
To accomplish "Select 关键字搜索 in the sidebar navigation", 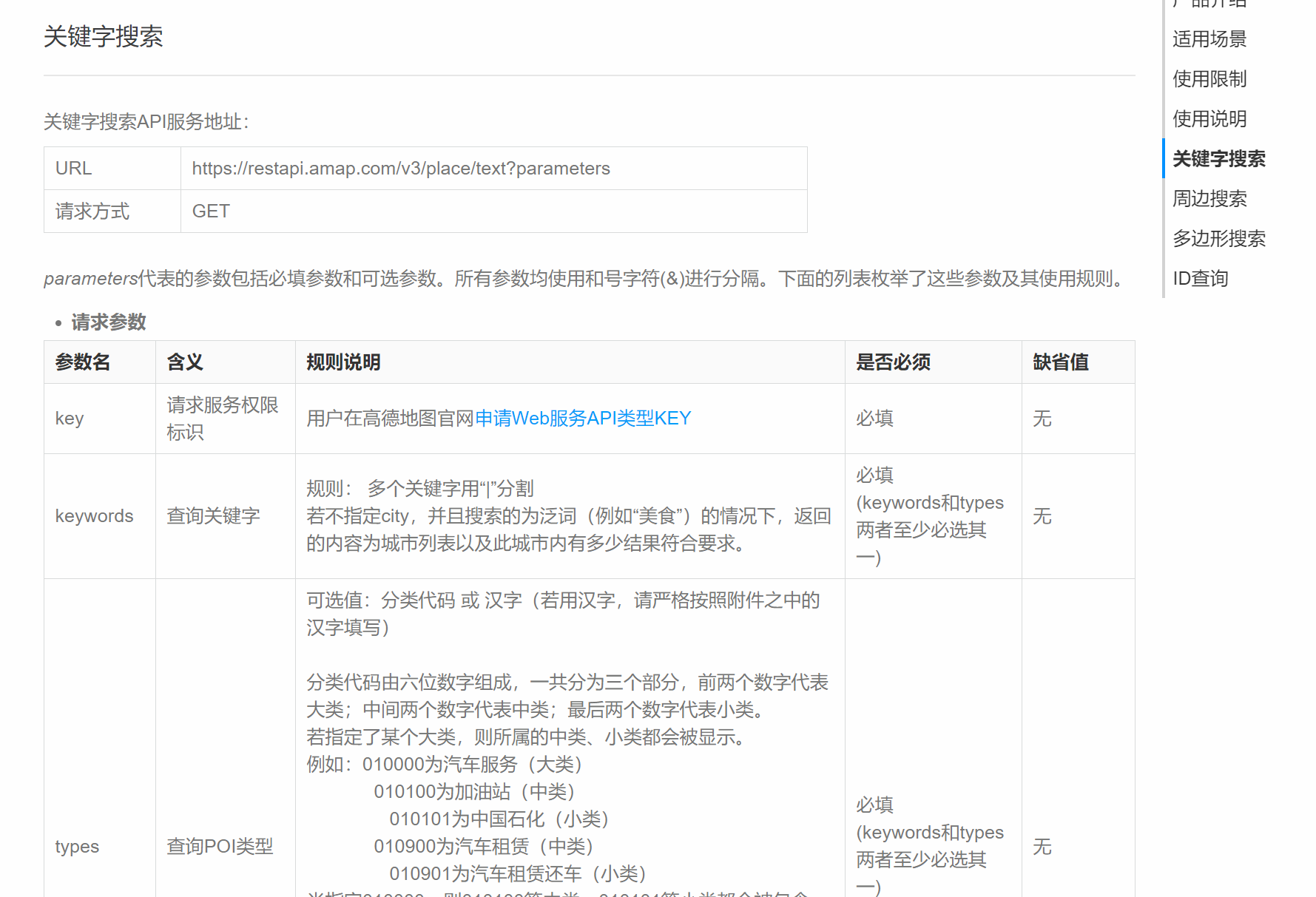I will point(1218,158).
